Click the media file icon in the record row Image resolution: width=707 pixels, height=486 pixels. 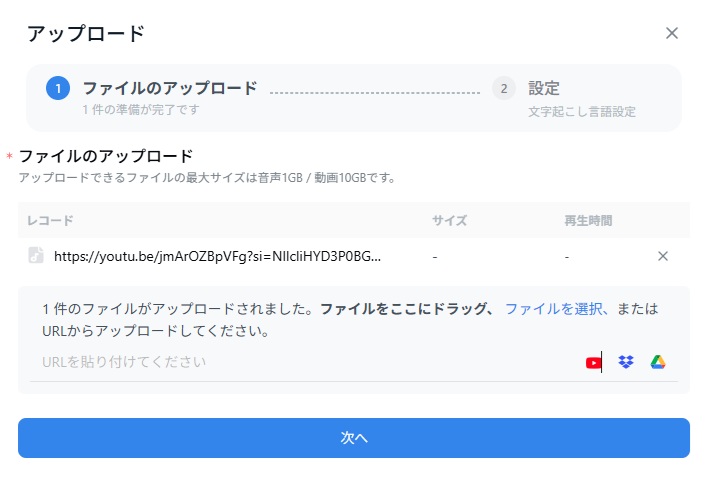click(x=36, y=256)
